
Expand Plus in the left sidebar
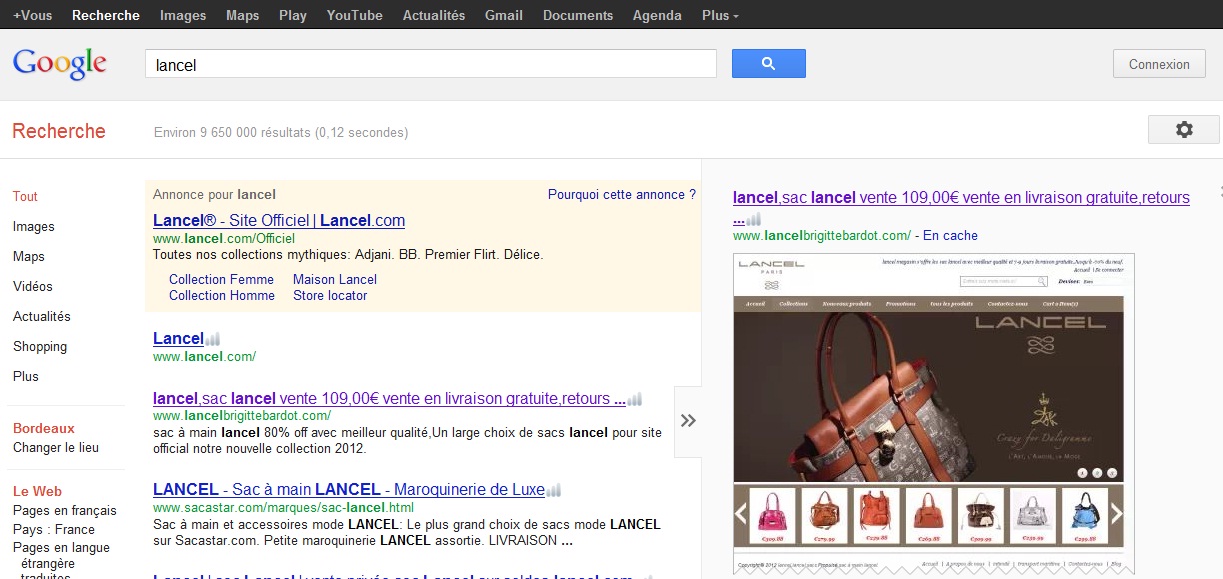(26, 377)
